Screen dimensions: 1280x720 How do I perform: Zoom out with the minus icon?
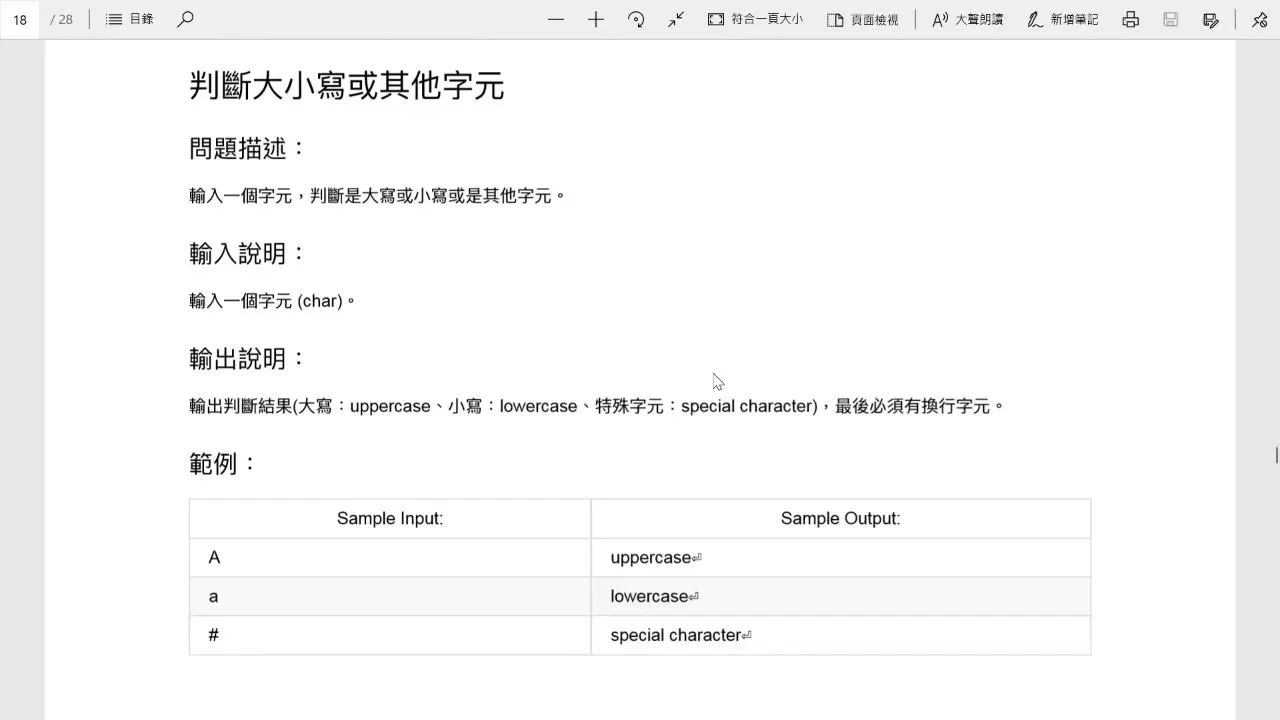(x=556, y=19)
